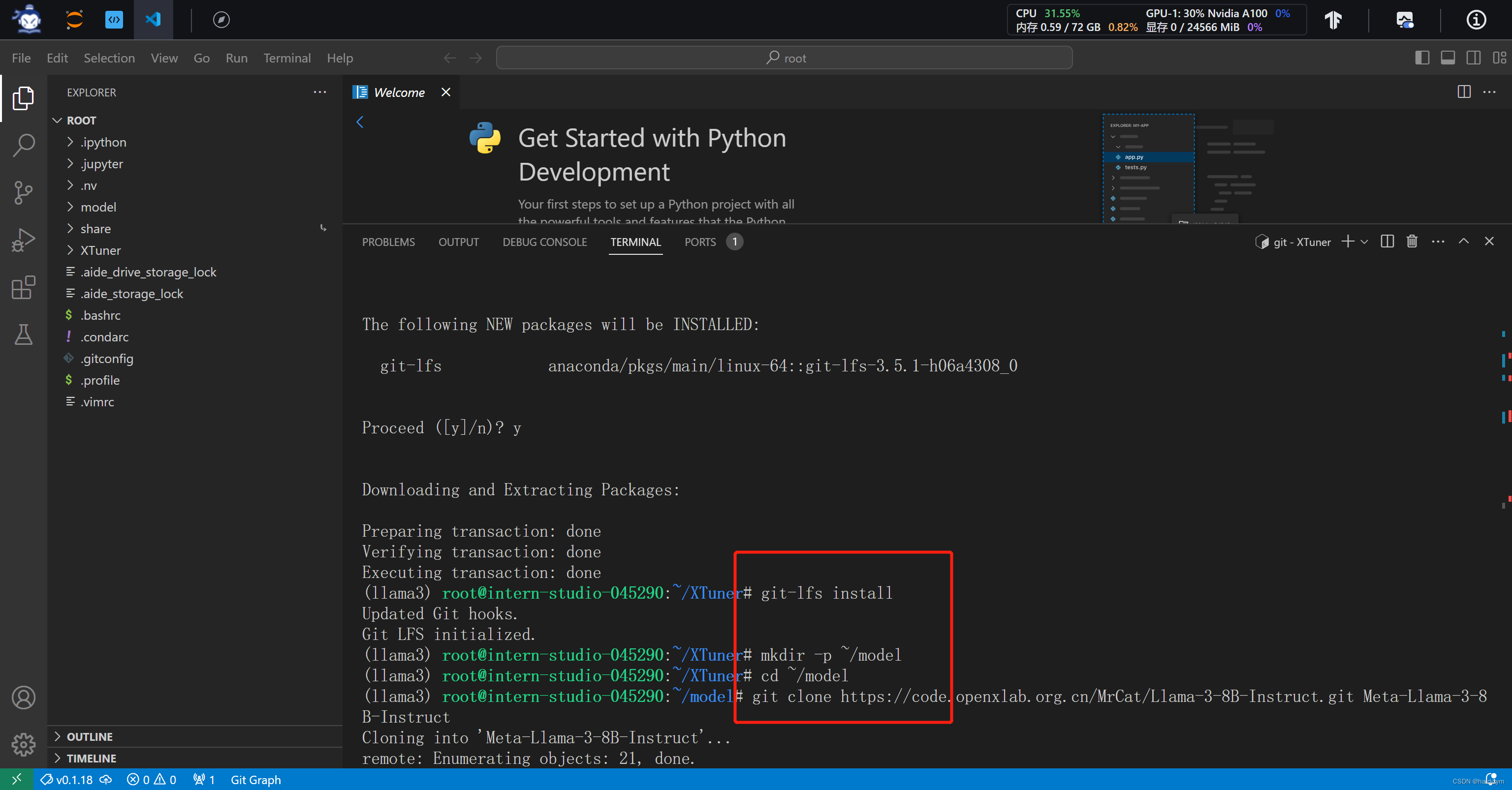The height and width of the screenshot is (790, 1512).
Task: Open Run and Debug view
Action: click(x=24, y=240)
